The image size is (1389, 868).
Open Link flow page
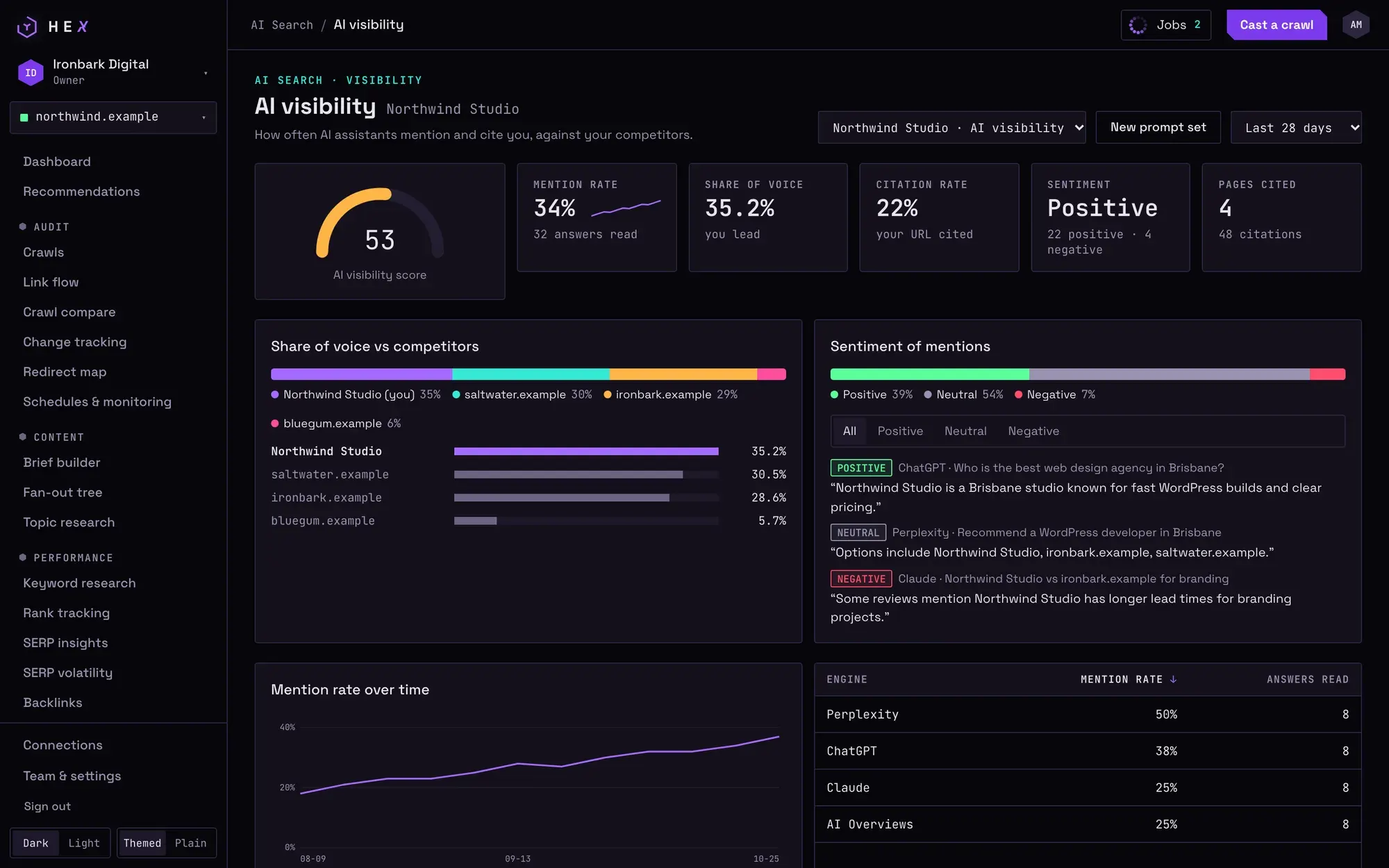51,283
